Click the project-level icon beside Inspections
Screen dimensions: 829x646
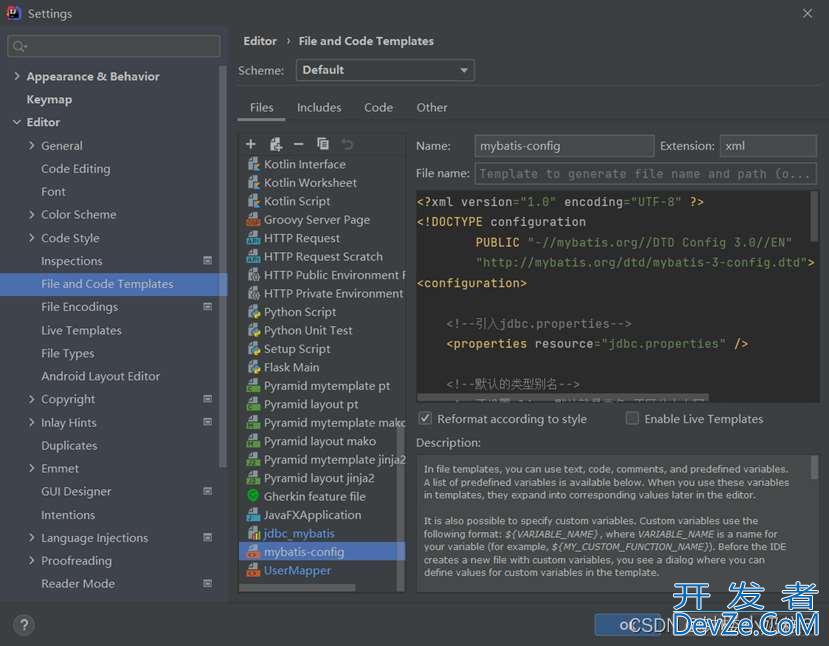point(208,261)
